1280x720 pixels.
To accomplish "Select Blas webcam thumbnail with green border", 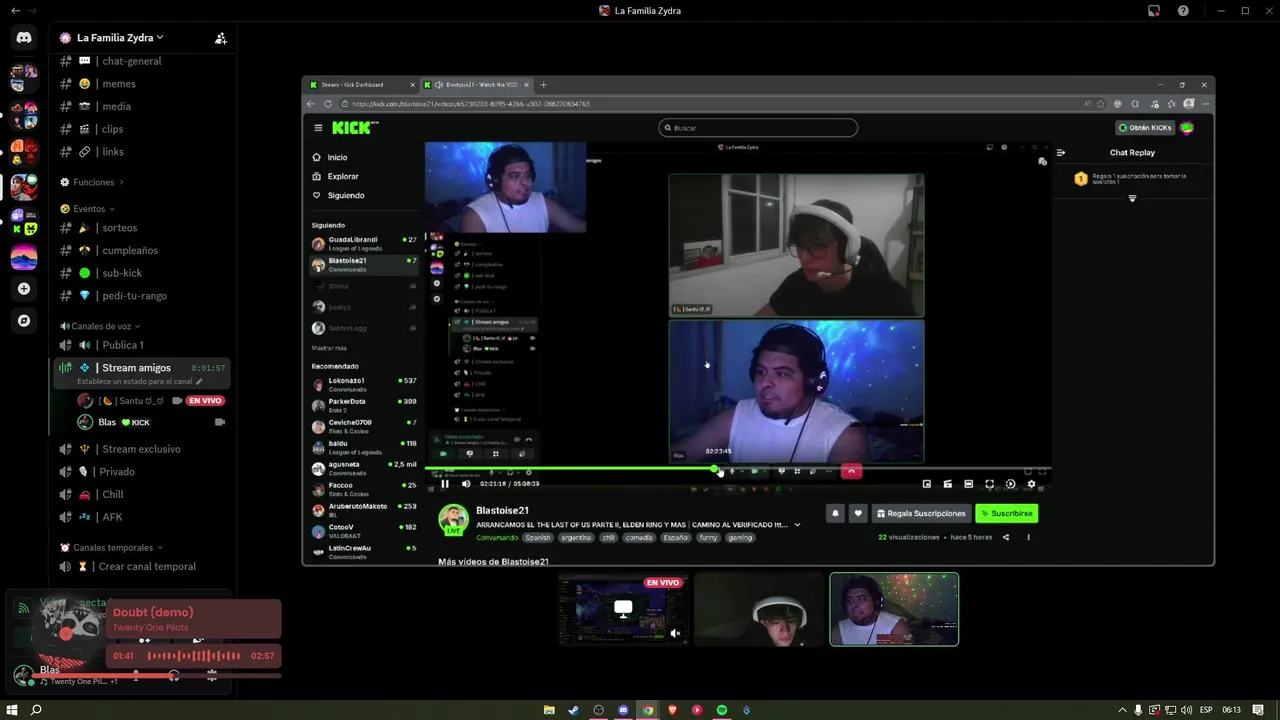I will coord(894,609).
